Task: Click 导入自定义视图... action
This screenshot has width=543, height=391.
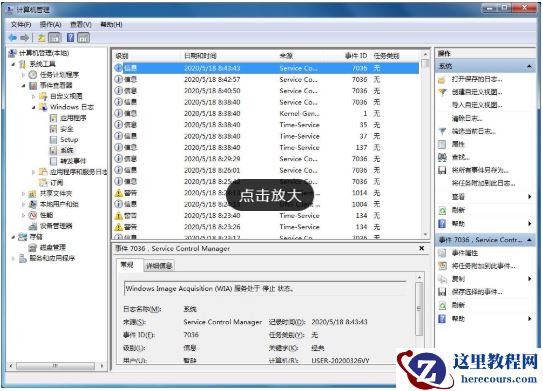Action: [477, 105]
